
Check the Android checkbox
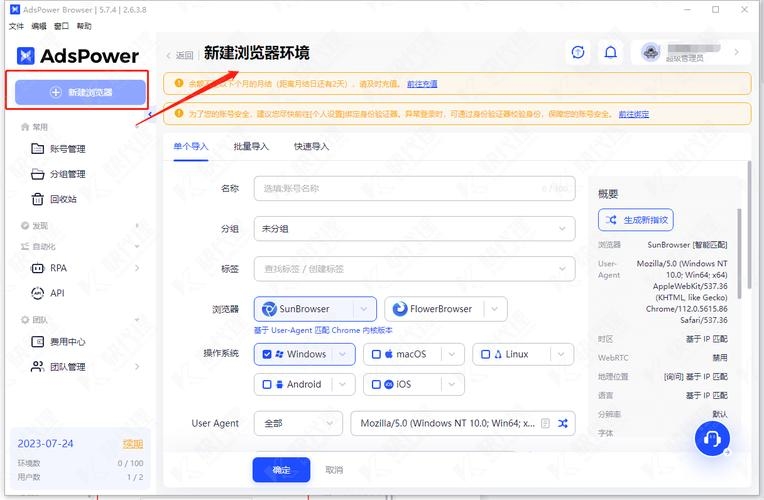(267, 385)
